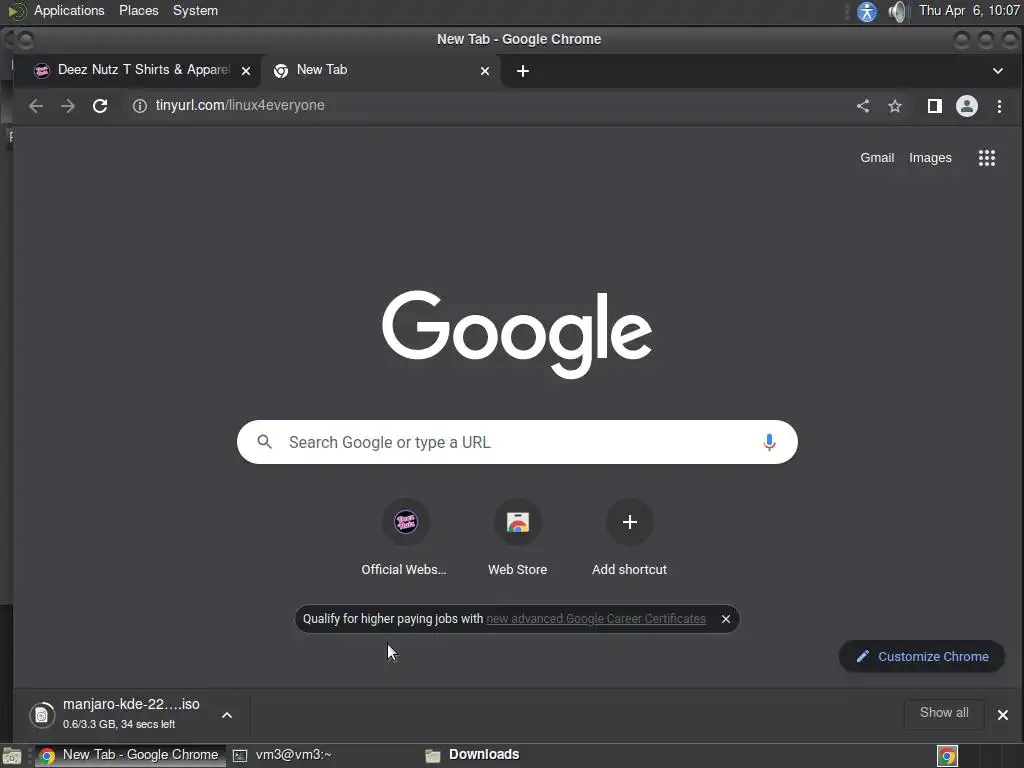Open the Web Store shortcut

[x=518, y=539]
